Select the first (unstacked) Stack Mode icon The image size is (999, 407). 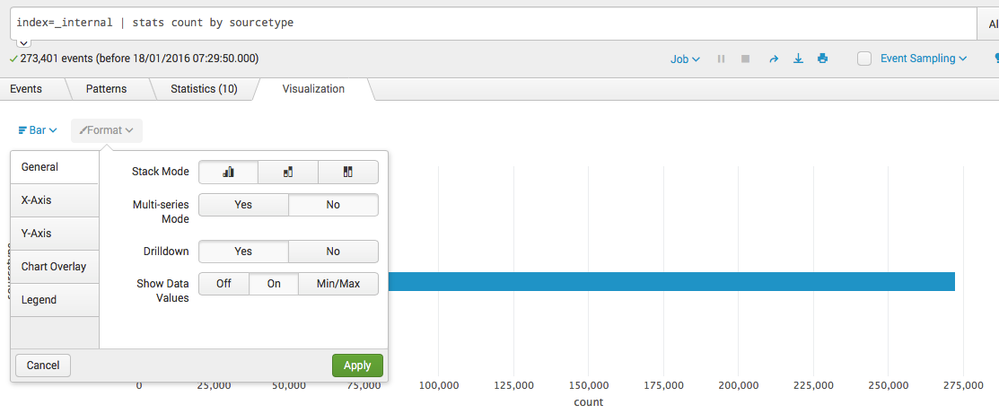[x=228, y=172]
